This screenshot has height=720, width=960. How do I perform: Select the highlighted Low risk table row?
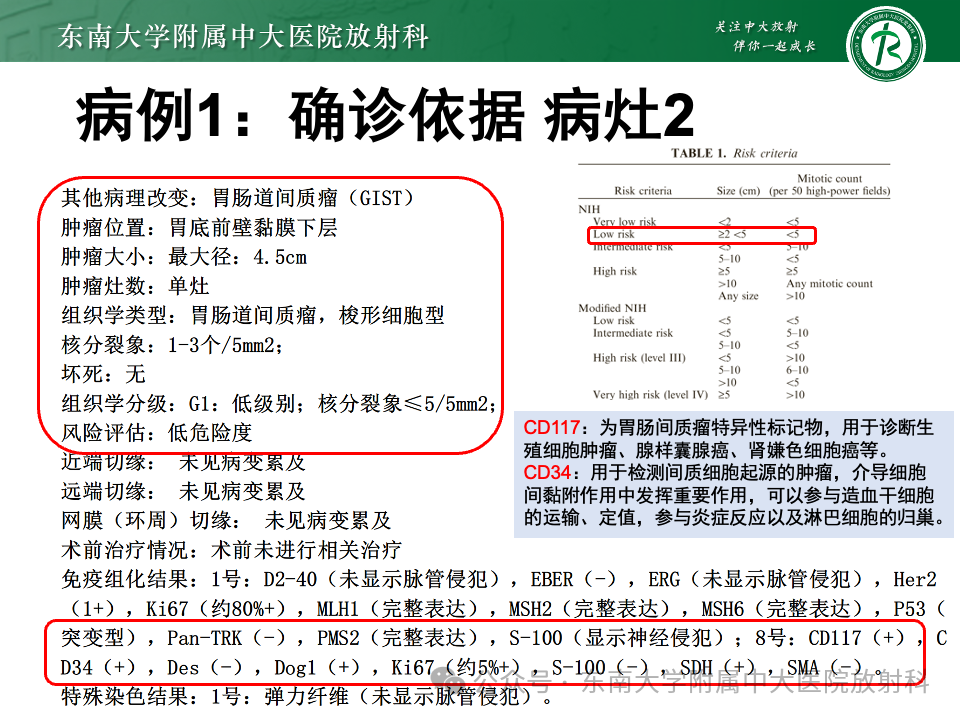coord(702,235)
